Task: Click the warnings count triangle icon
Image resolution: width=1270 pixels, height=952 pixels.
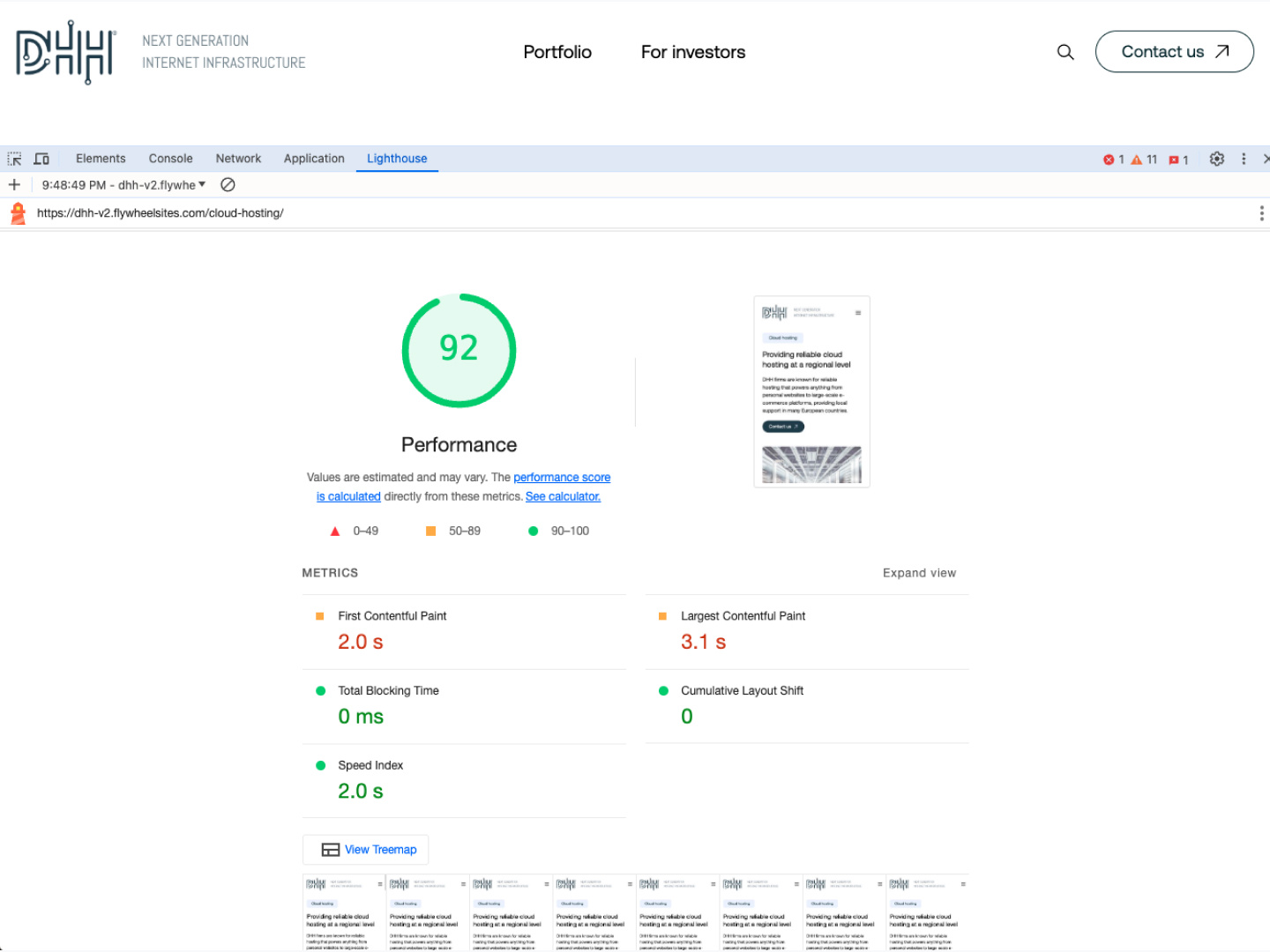Action: pyautogui.click(x=1137, y=160)
